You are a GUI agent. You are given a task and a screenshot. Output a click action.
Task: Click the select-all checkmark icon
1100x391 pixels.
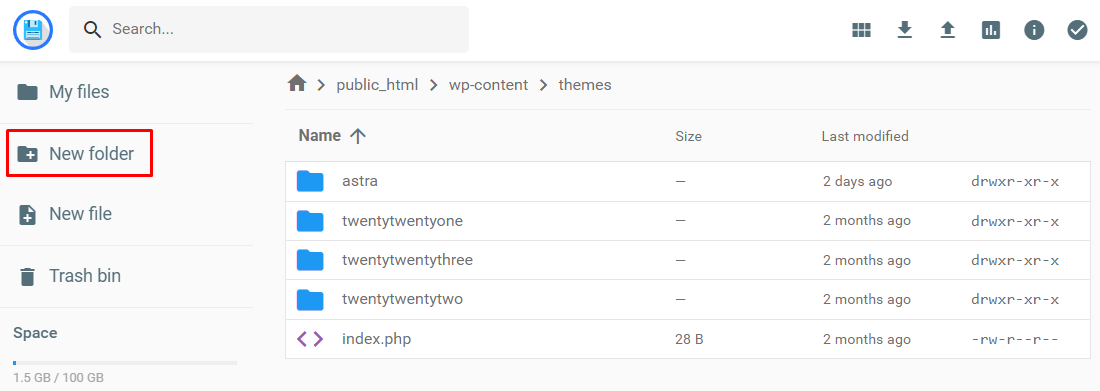point(1078,29)
